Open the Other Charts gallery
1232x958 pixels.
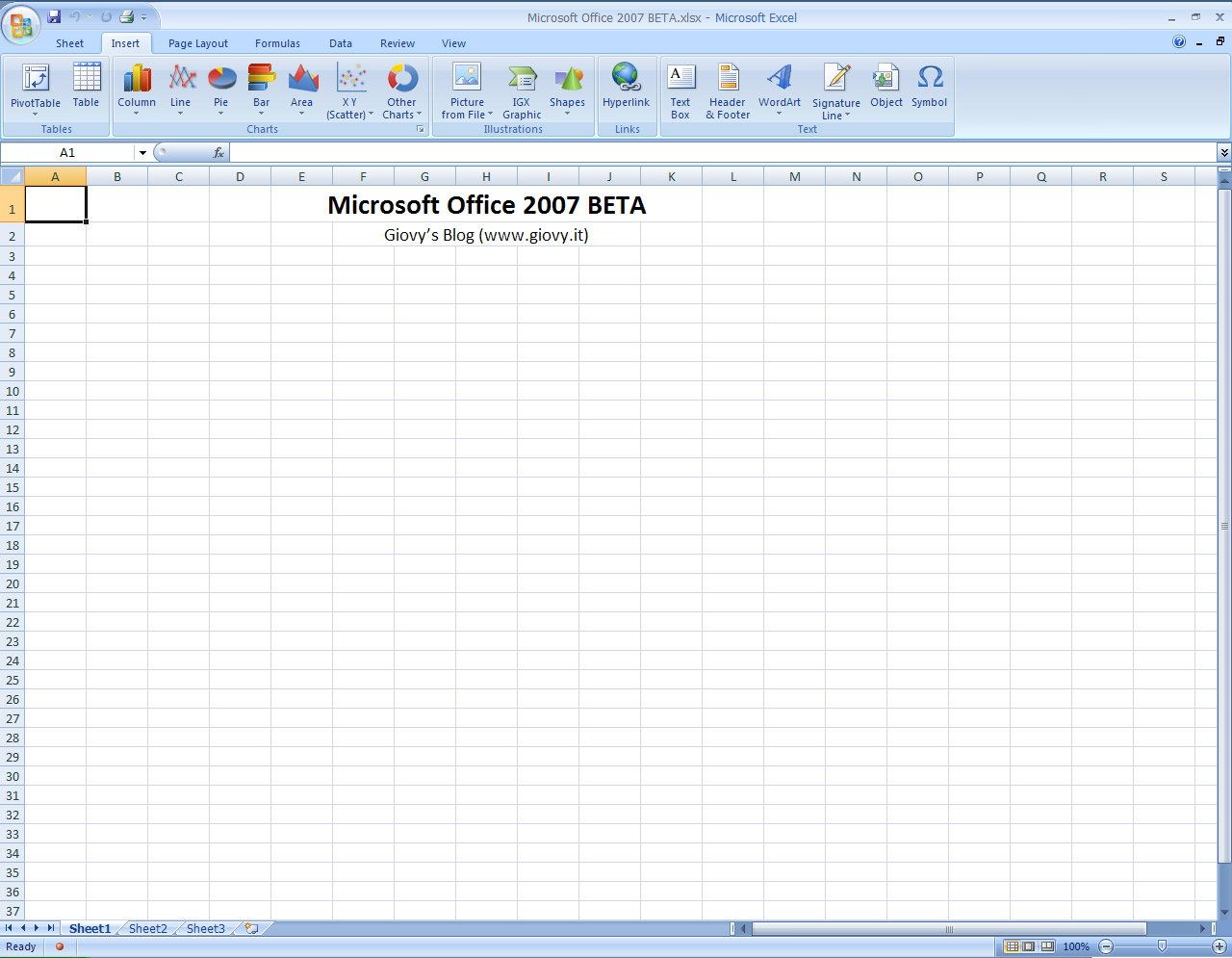click(402, 91)
